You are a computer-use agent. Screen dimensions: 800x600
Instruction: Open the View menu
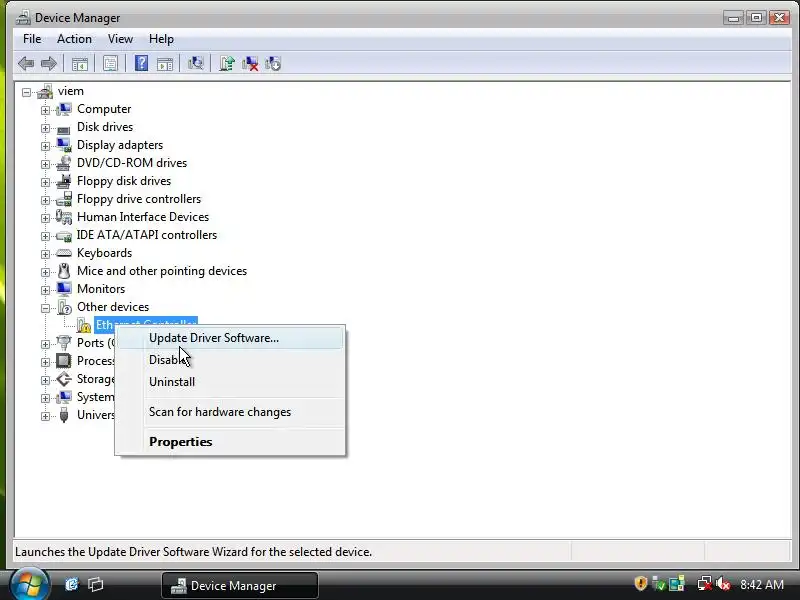click(x=120, y=39)
